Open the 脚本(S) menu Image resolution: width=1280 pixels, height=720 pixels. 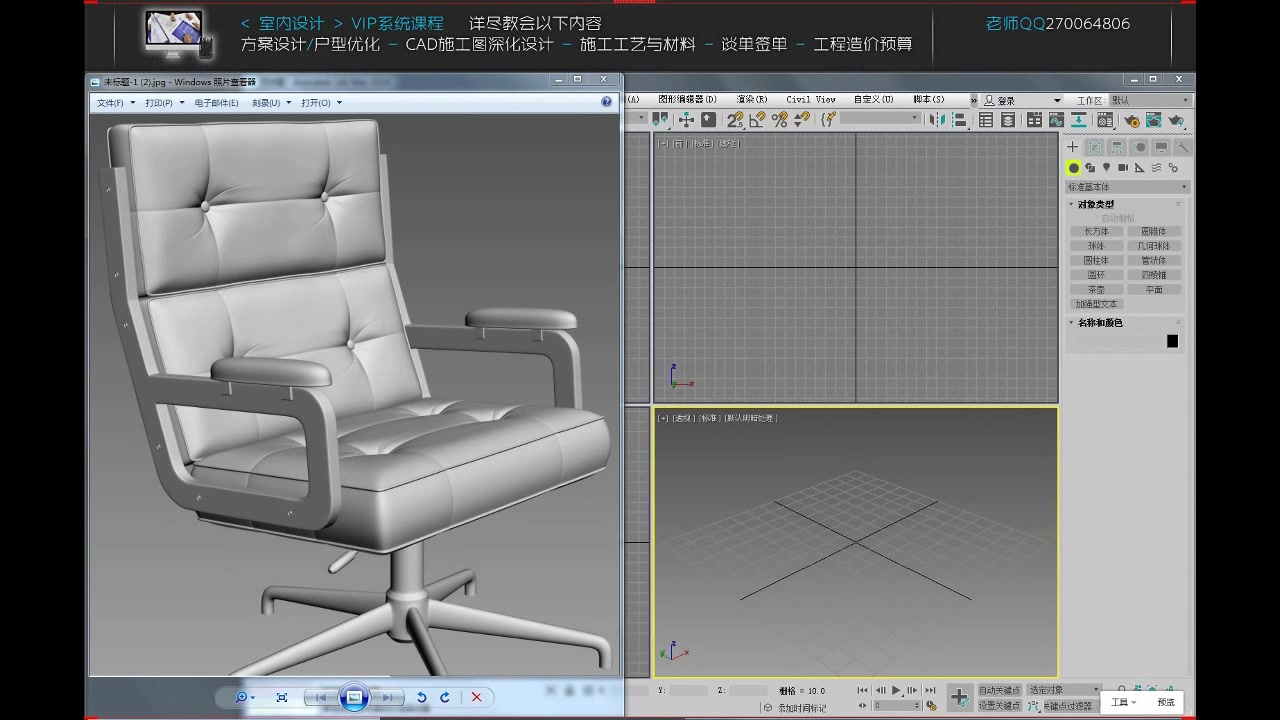(x=929, y=100)
